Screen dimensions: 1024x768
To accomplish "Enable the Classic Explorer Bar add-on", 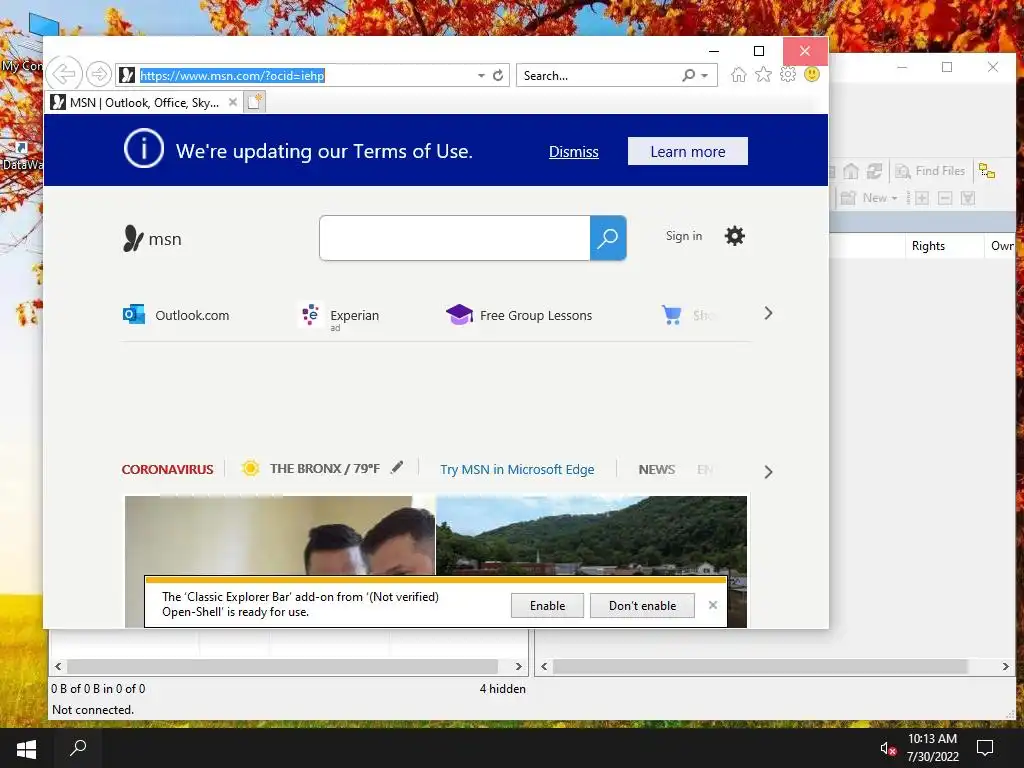I will [547, 605].
